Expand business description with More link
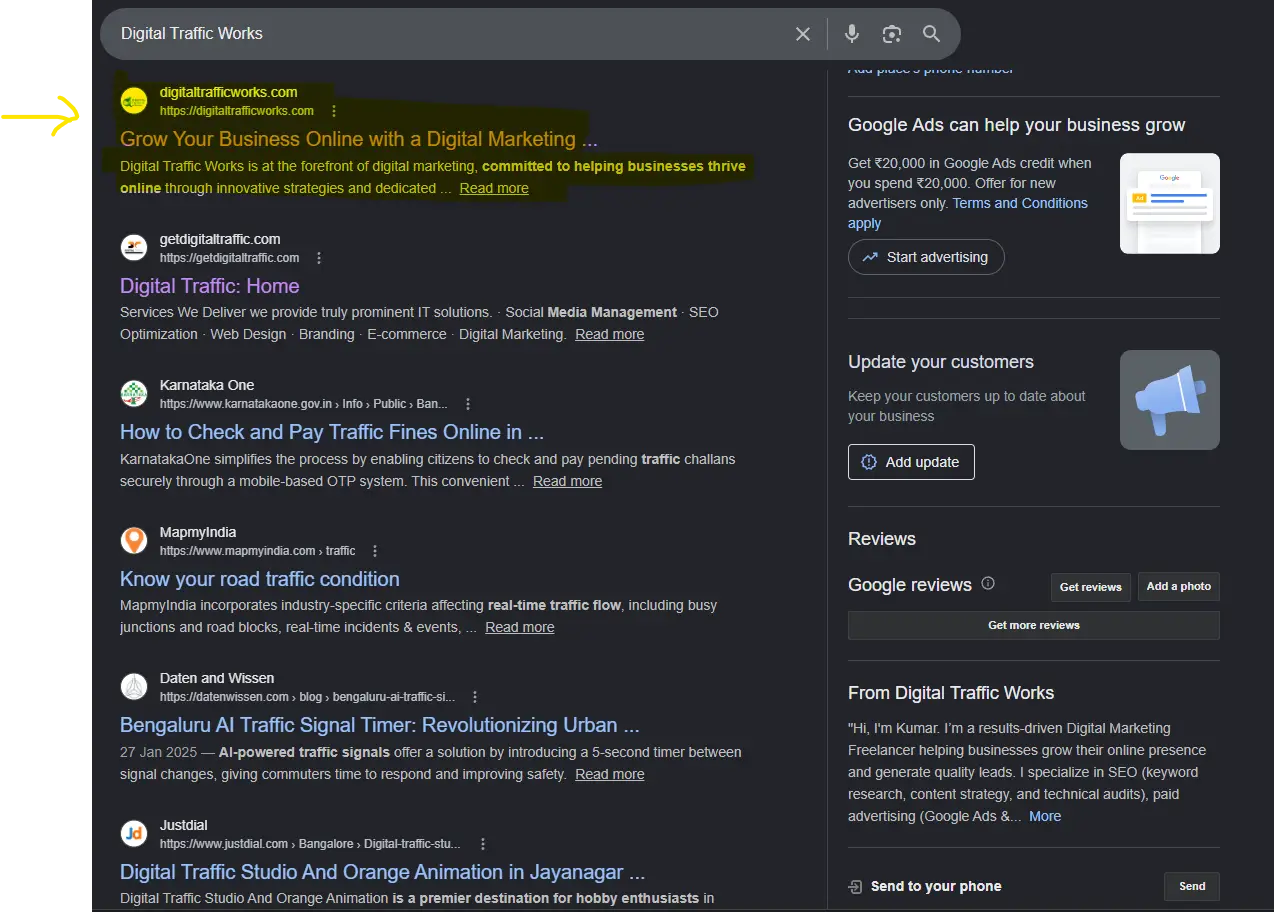 1045,816
